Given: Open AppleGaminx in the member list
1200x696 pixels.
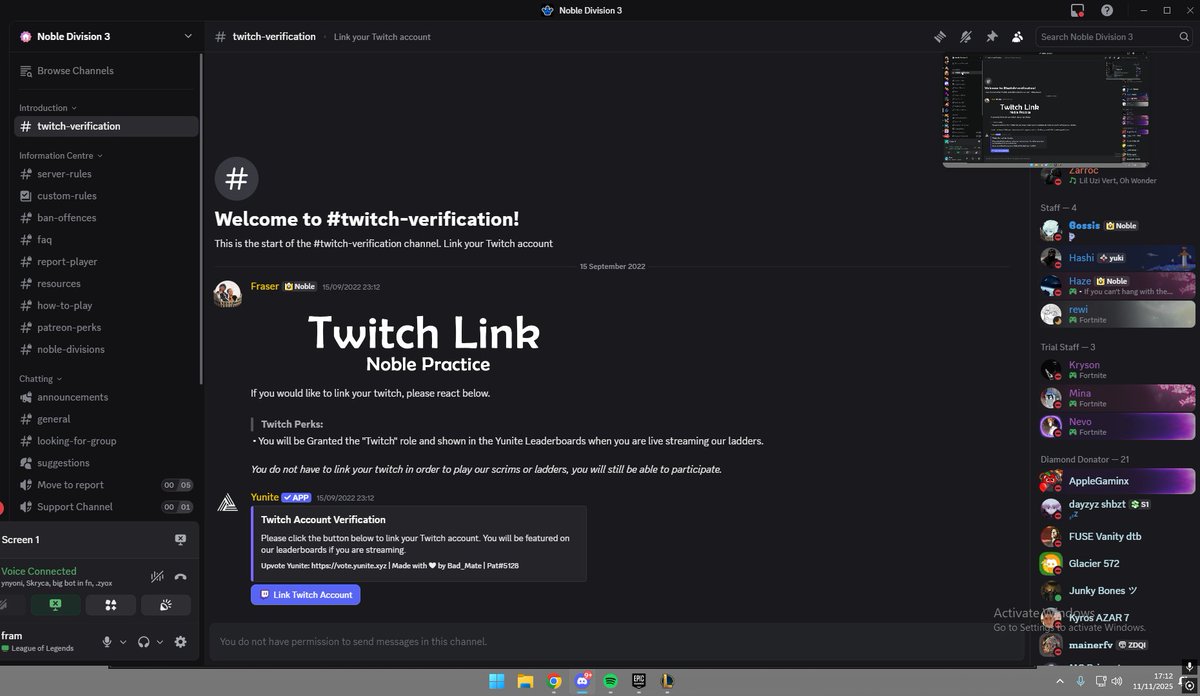Looking at the screenshot, I should (x=1117, y=481).
